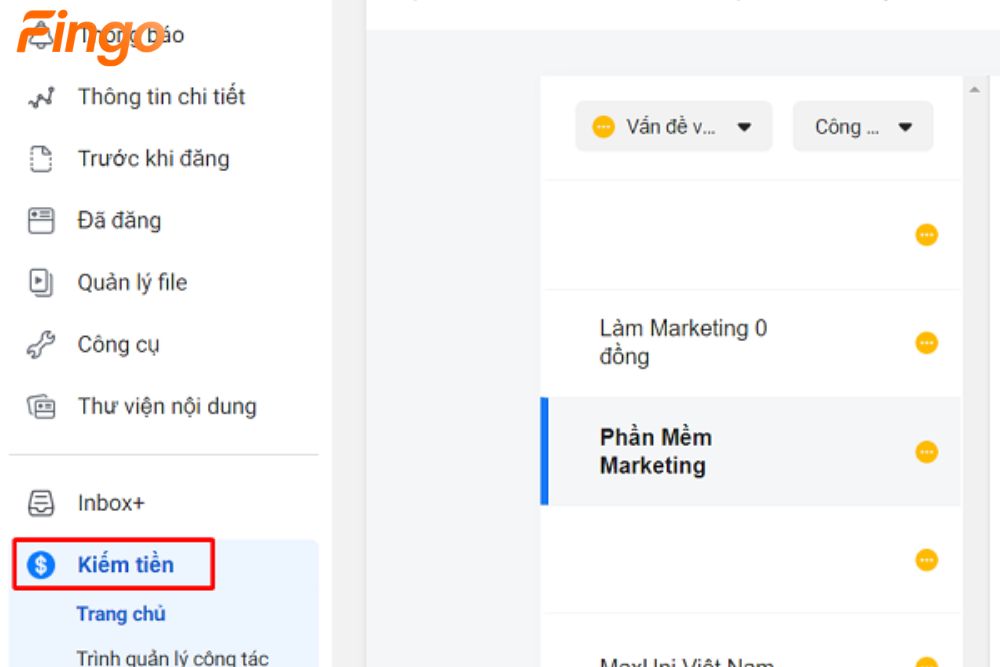Click the Công cụ wrench icon
Screen dimensions: 1000x667
[41, 345]
